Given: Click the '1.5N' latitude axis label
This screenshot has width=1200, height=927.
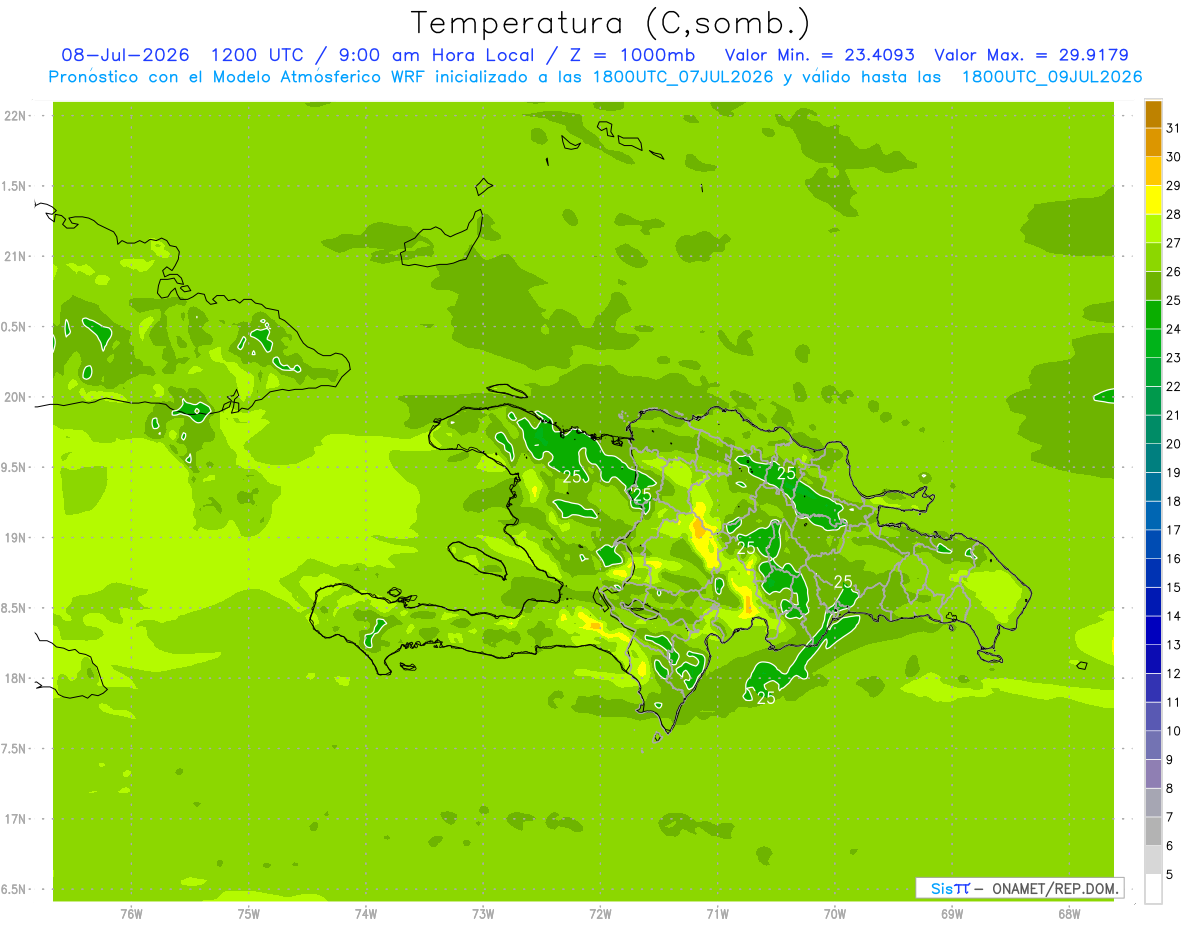Looking at the screenshot, I should coord(15,186).
